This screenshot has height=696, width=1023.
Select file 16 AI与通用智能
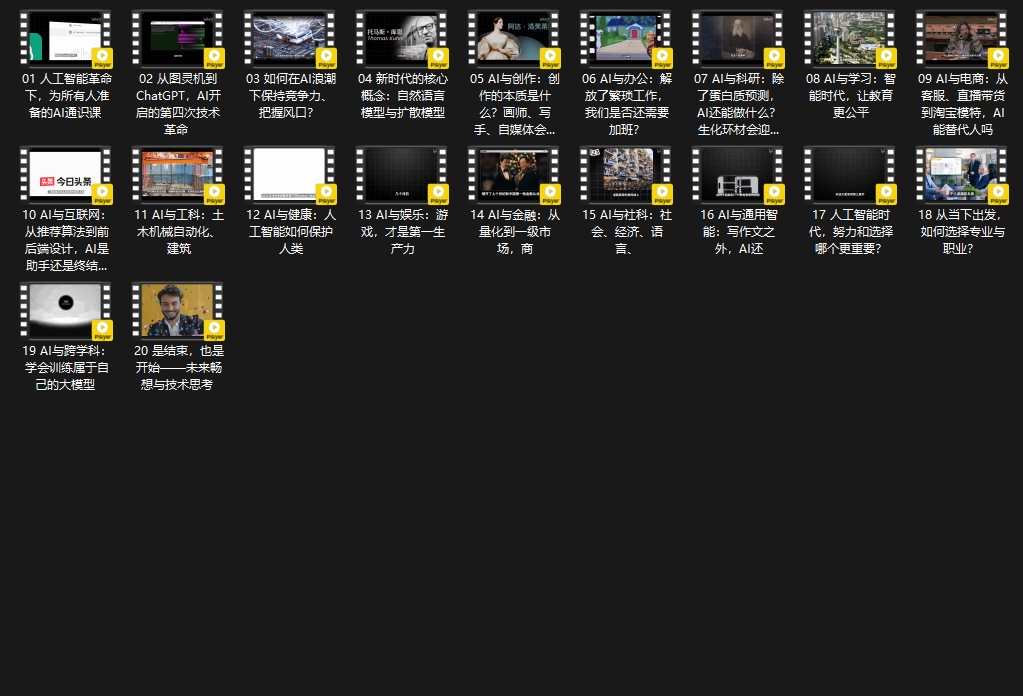738,175
